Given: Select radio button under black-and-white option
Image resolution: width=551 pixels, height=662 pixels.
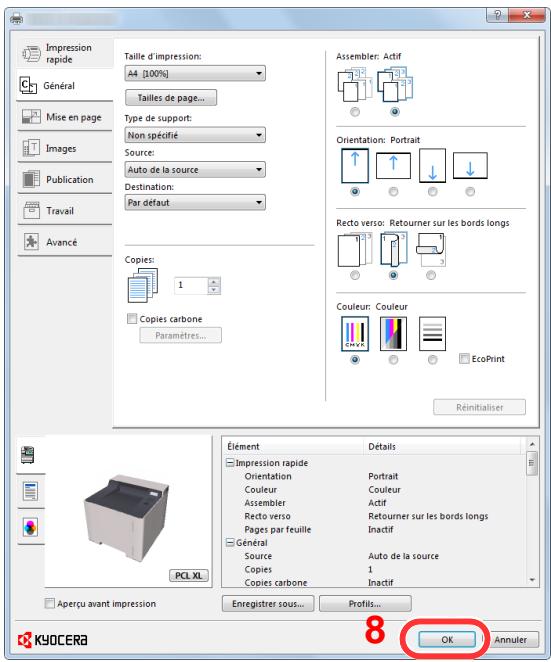Looking at the screenshot, I should click(x=432, y=360).
